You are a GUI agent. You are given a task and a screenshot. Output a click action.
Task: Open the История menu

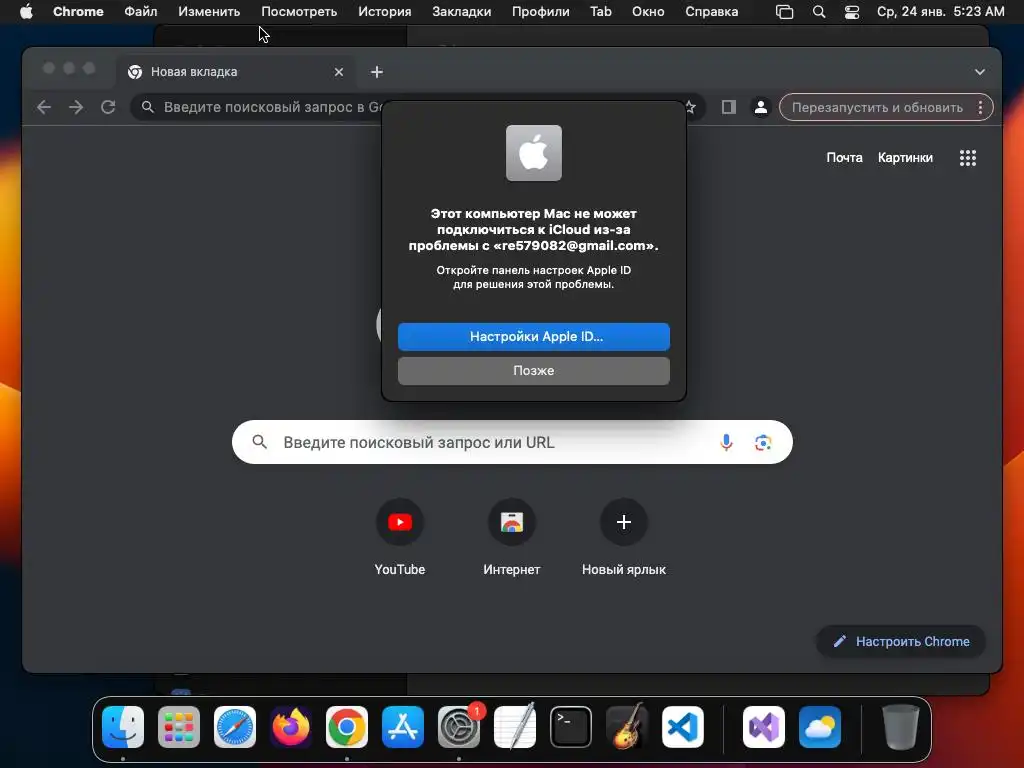(x=385, y=12)
